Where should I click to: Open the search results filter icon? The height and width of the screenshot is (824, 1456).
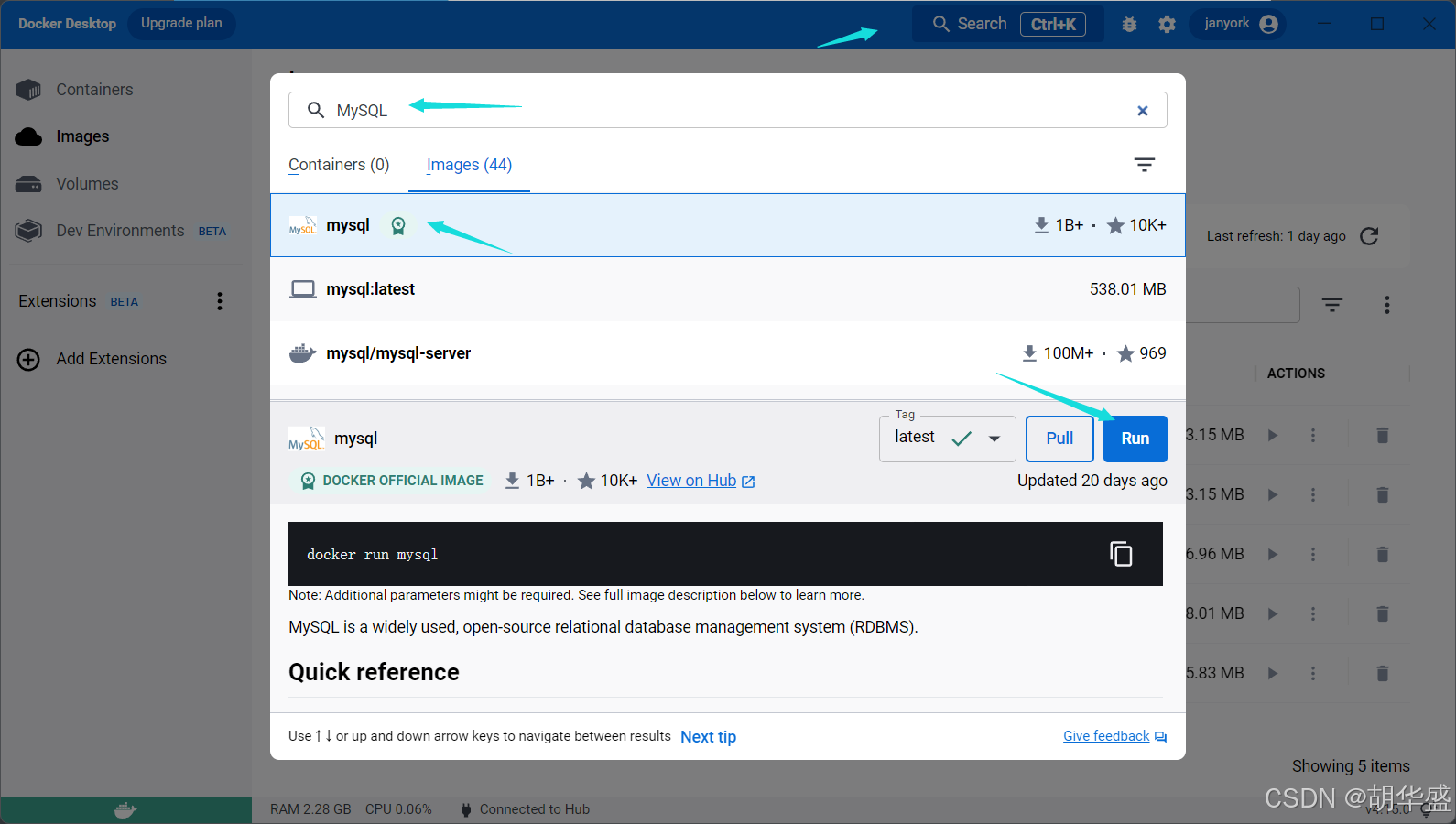pyautogui.click(x=1144, y=165)
